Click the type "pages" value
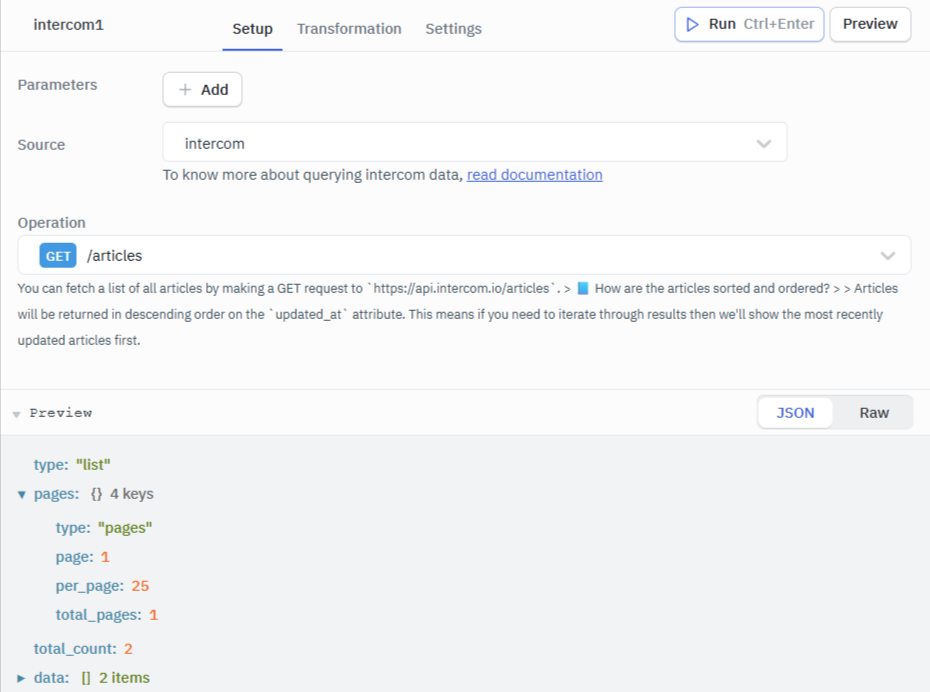930x692 pixels. pos(125,528)
